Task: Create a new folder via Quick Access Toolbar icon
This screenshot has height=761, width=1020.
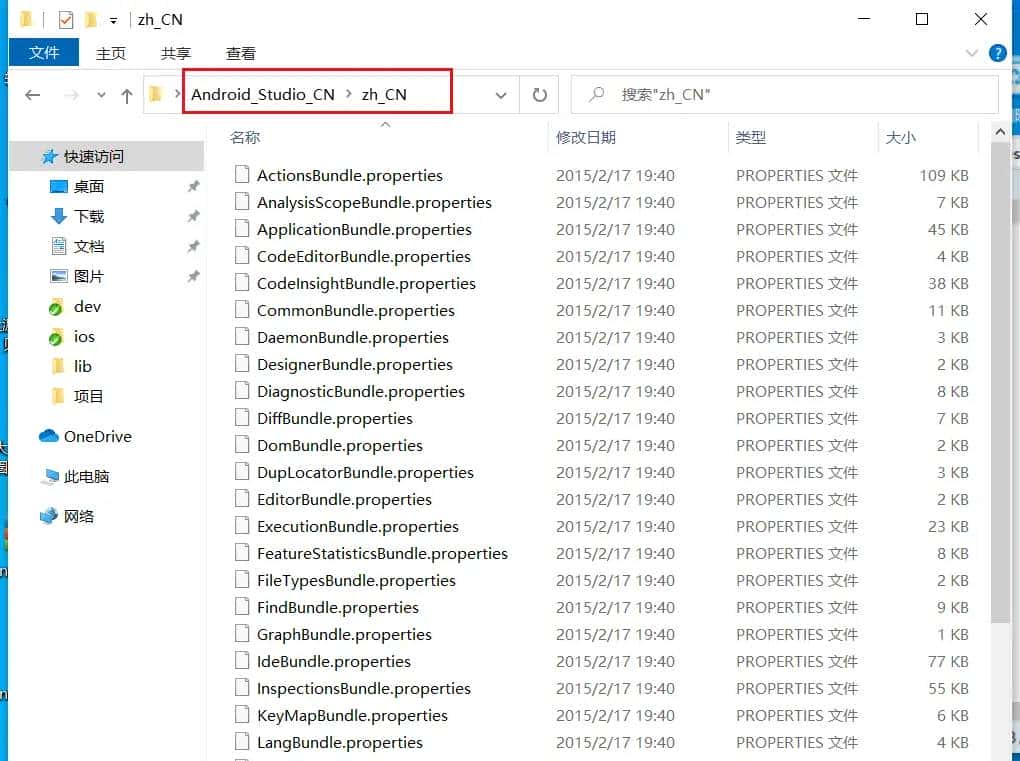Action: 92,18
